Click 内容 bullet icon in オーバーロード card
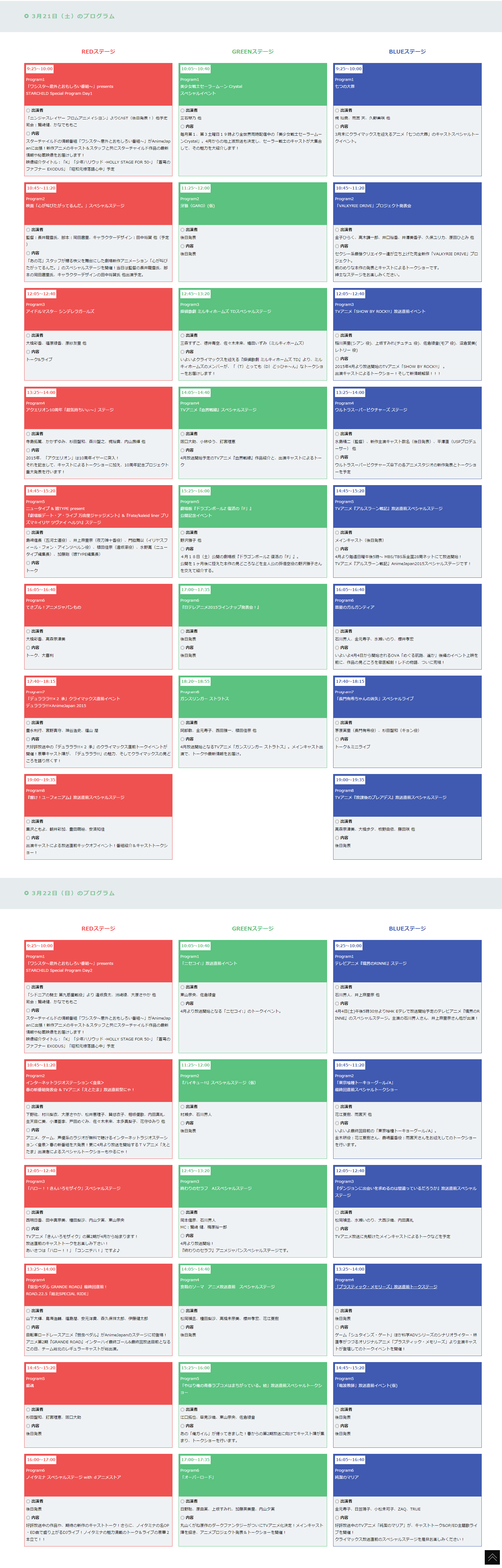The height and width of the screenshot is (1568, 502). (x=182, y=1517)
